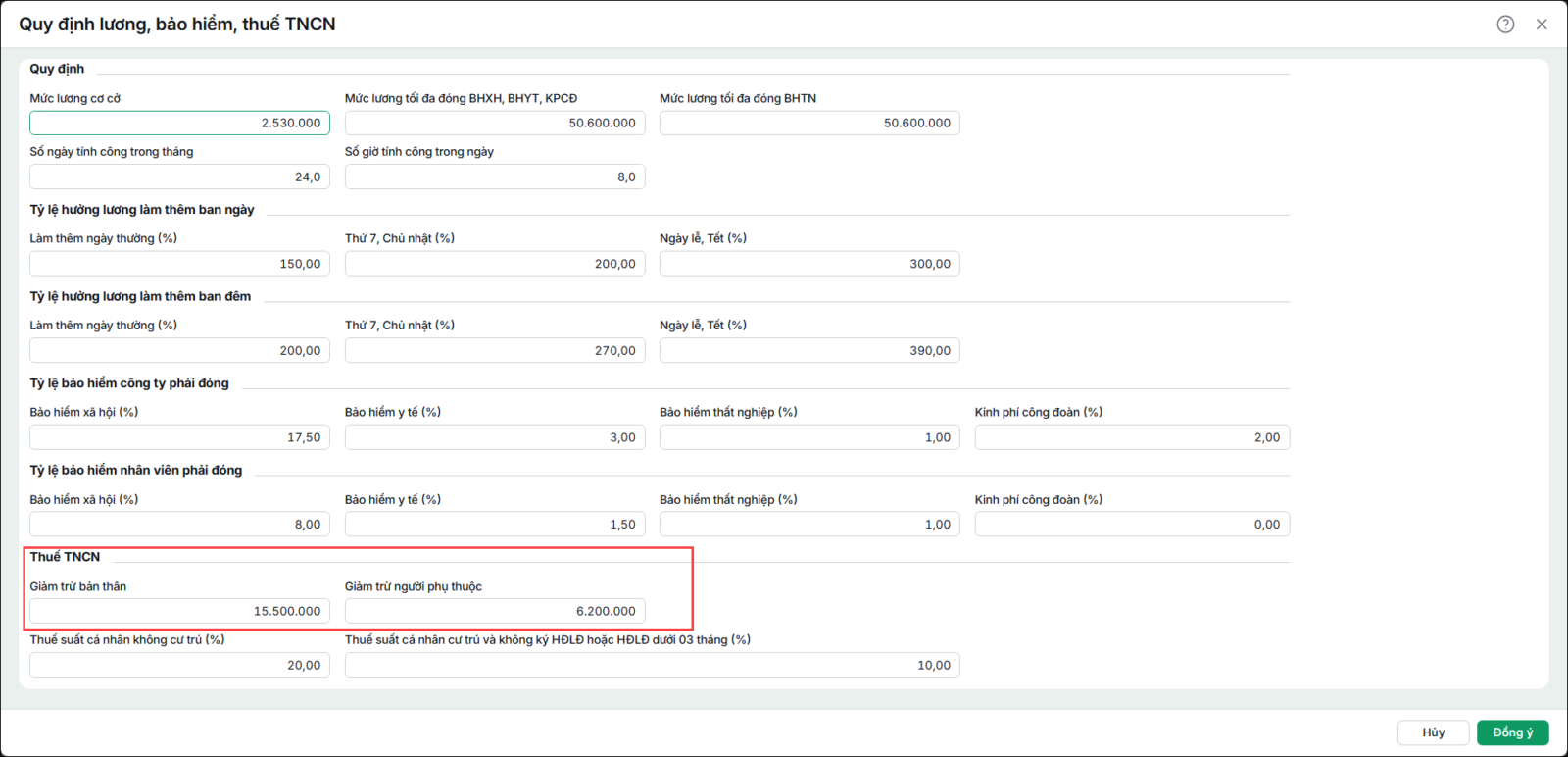
Task: Edit Mức lương tối đa đóng BHTN field
Action: [809, 123]
